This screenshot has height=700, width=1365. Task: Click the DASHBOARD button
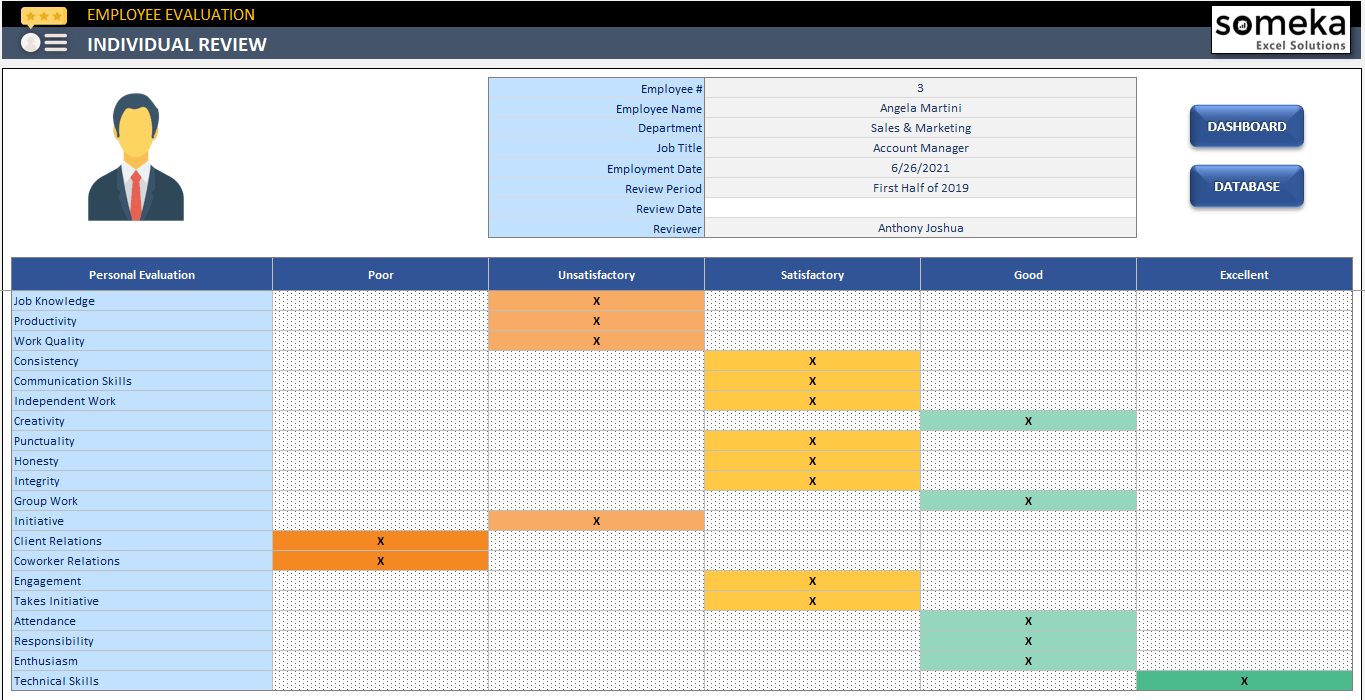1246,126
